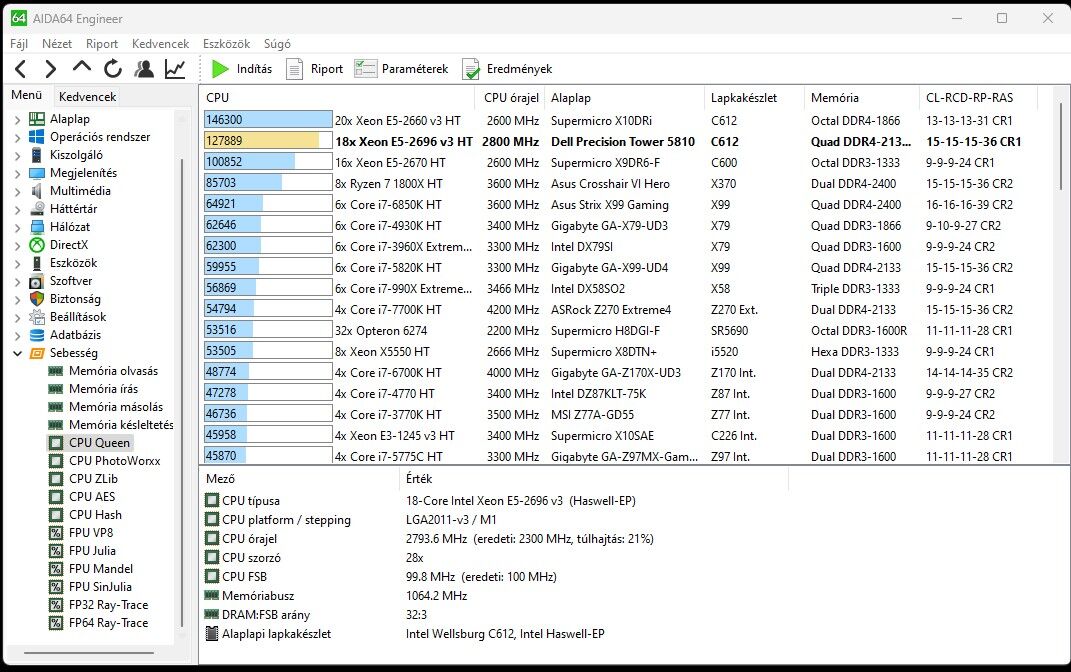Select the yellow 127889 score bar
The height and width of the screenshot is (672, 1071).
[x=268, y=141]
